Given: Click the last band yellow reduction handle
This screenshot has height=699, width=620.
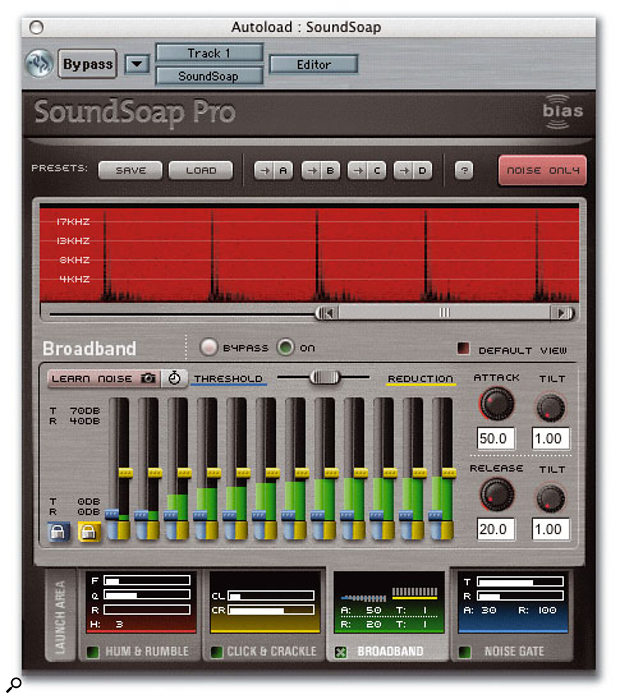Looking at the screenshot, I should point(449,473).
